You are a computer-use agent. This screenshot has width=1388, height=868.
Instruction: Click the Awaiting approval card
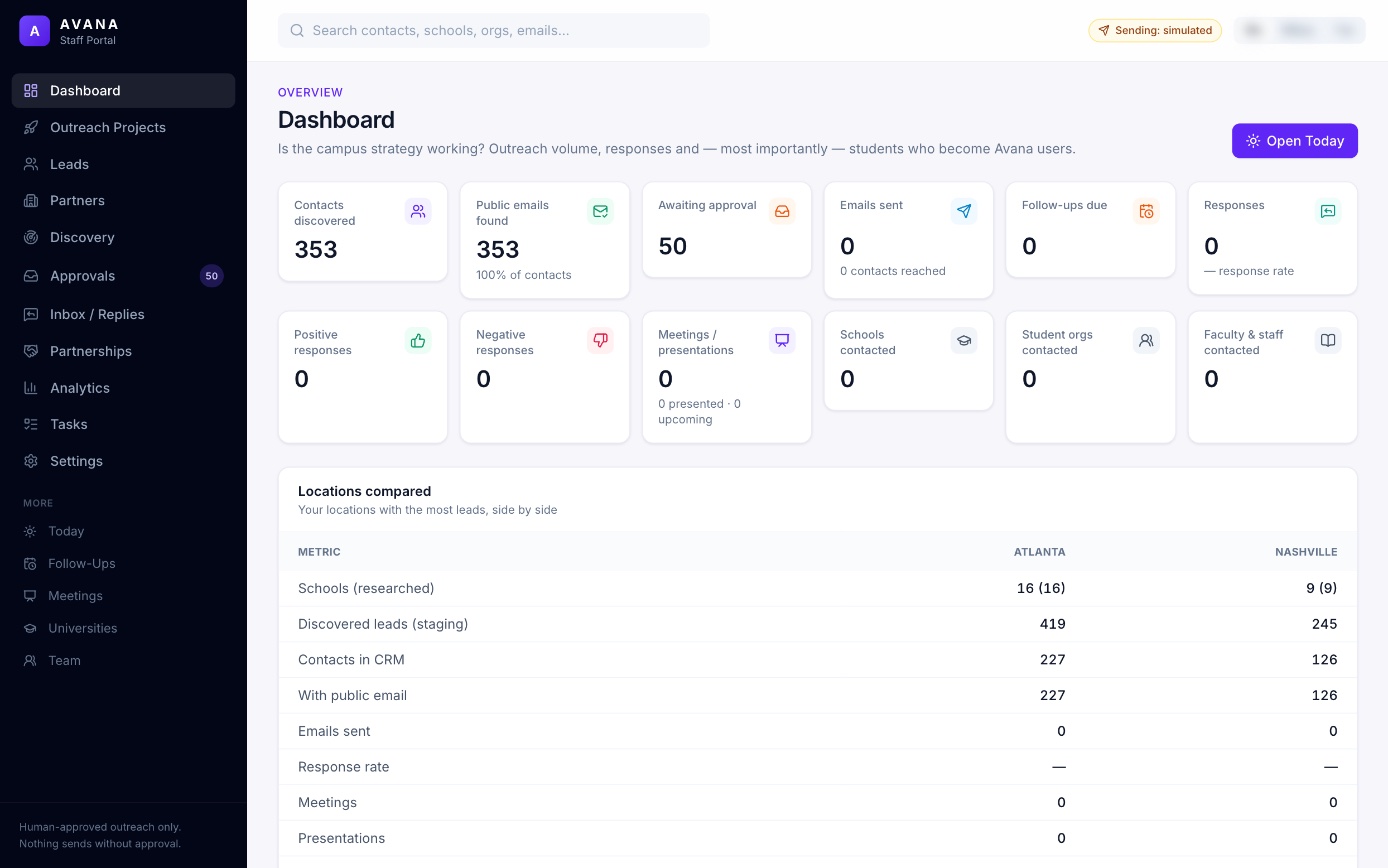click(x=727, y=230)
